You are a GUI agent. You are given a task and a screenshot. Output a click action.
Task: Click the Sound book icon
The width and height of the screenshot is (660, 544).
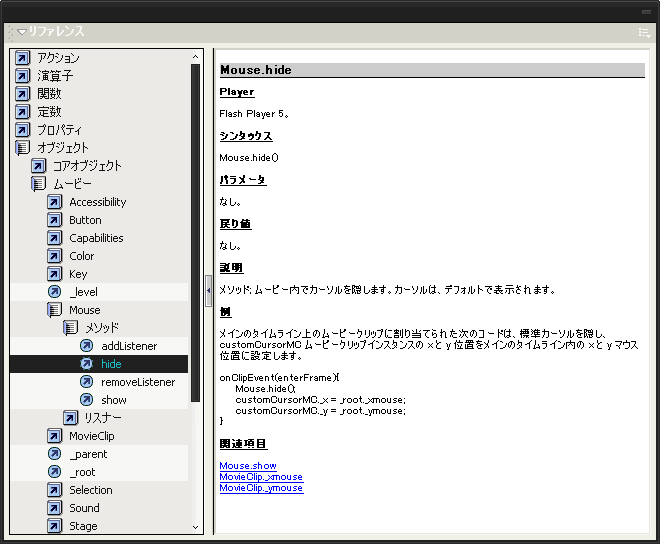coord(54,508)
